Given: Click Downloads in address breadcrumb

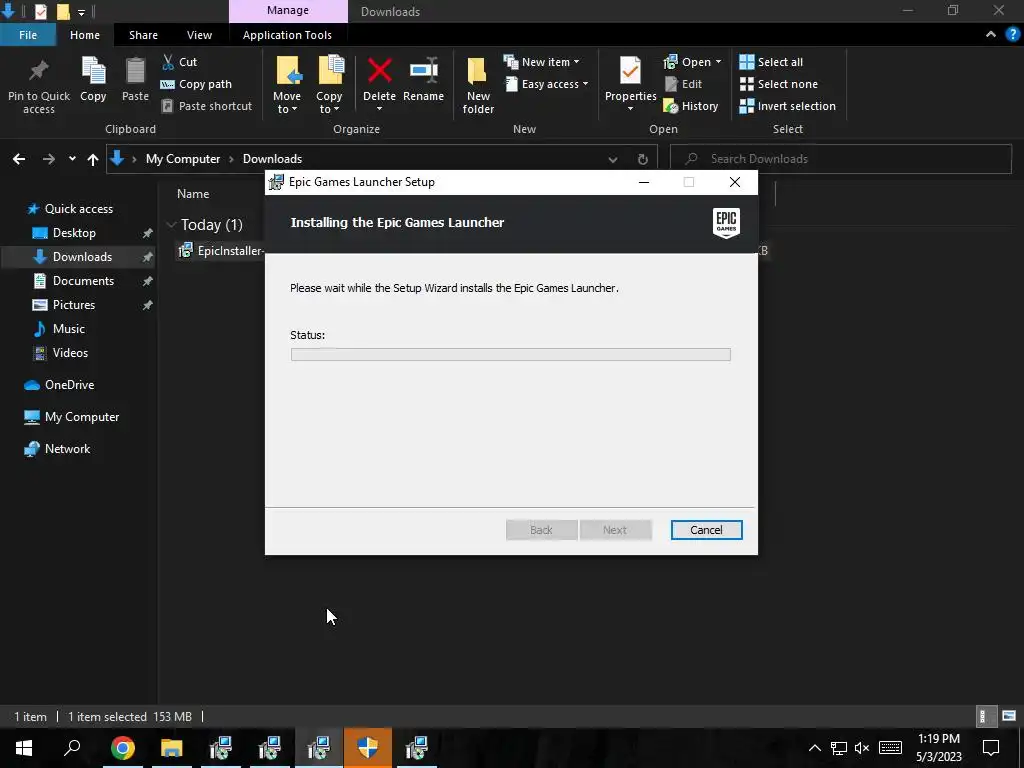Looking at the screenshot, I should pyautogui.click(x=272, y=159).
